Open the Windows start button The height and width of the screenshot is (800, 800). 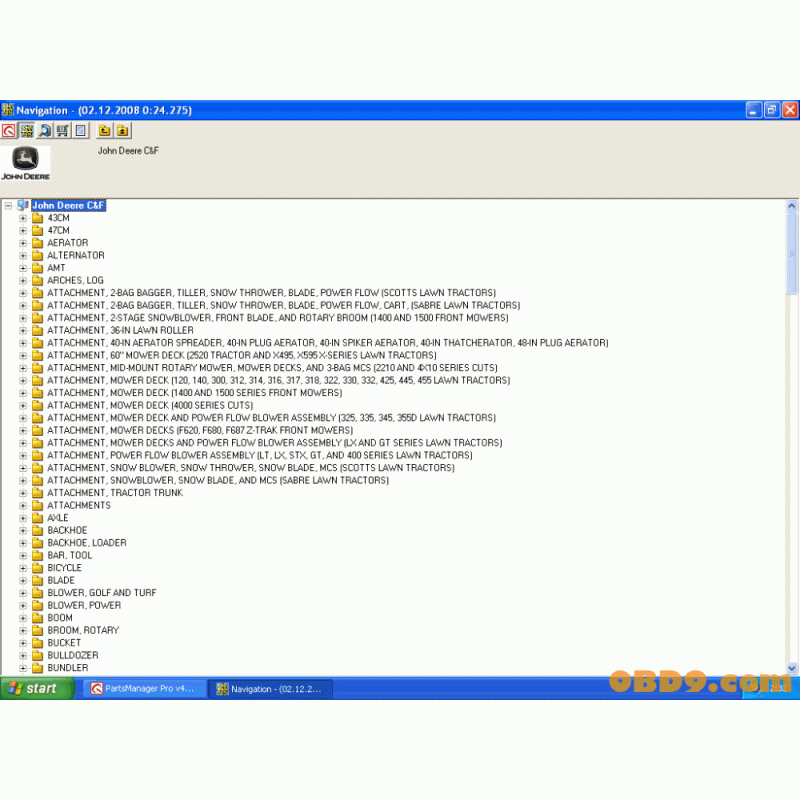point(37,689)
